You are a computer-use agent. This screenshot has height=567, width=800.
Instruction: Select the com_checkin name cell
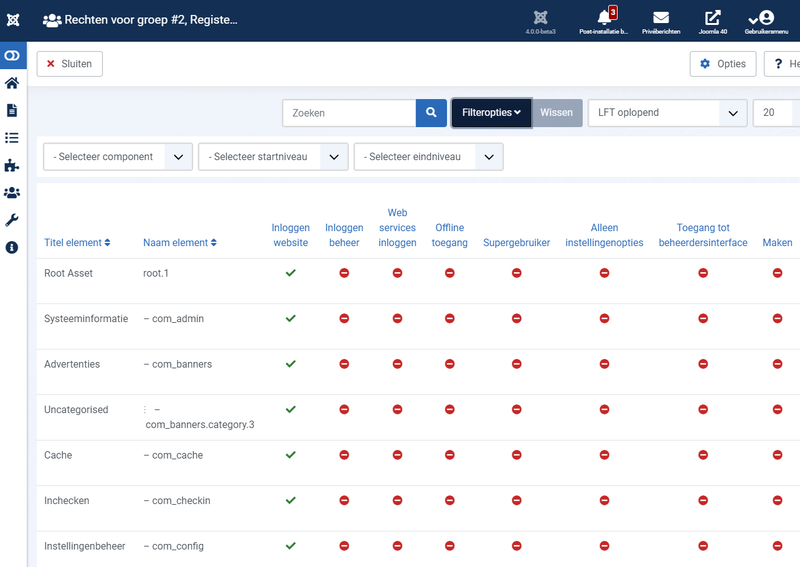click(x=177, y=501)
